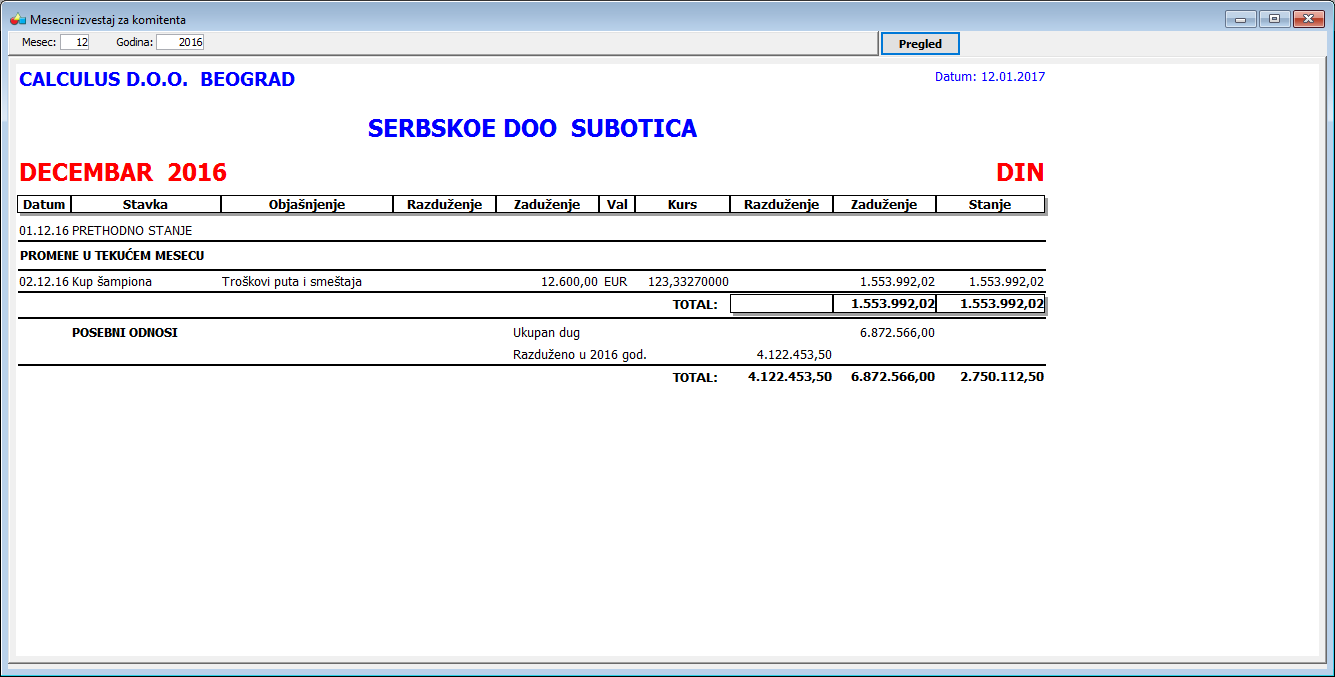
Task: Click the PROMENE U TEKUĆEM MESECU heading
Action: pyautogui.click(x=112, y=256)
